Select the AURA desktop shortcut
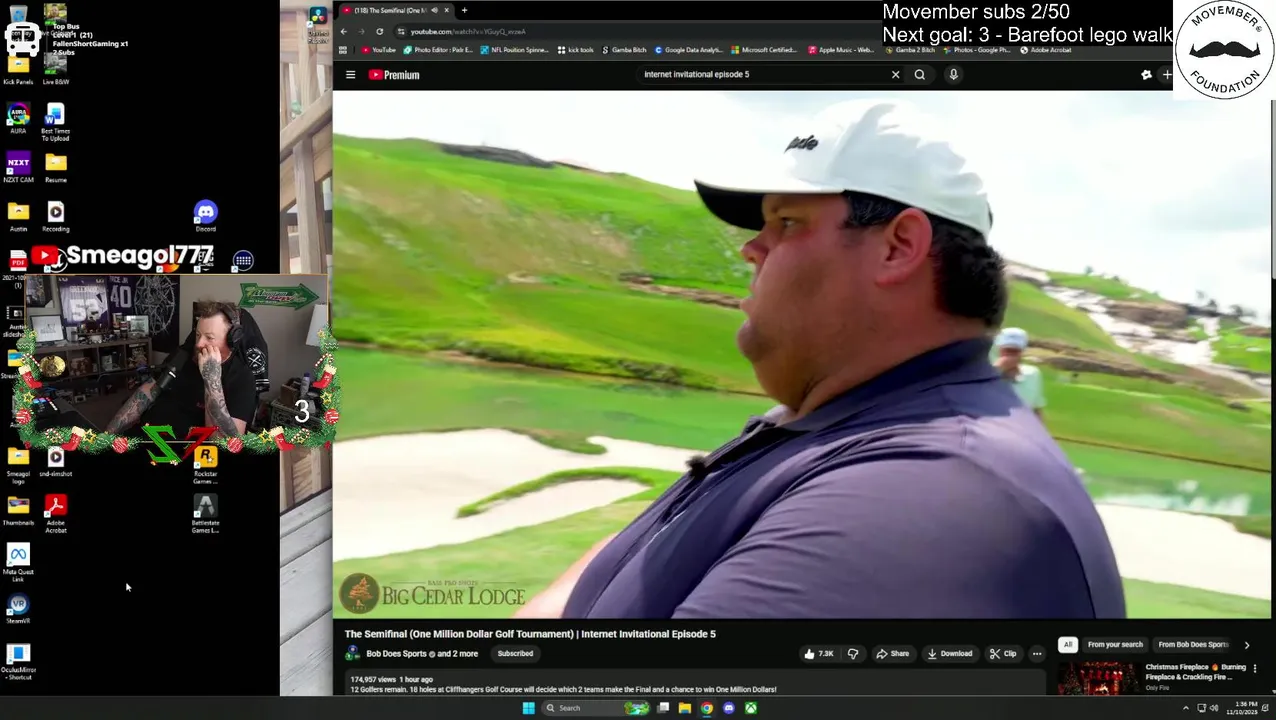This screenshot has height=720, width=1276. [18, 118]
